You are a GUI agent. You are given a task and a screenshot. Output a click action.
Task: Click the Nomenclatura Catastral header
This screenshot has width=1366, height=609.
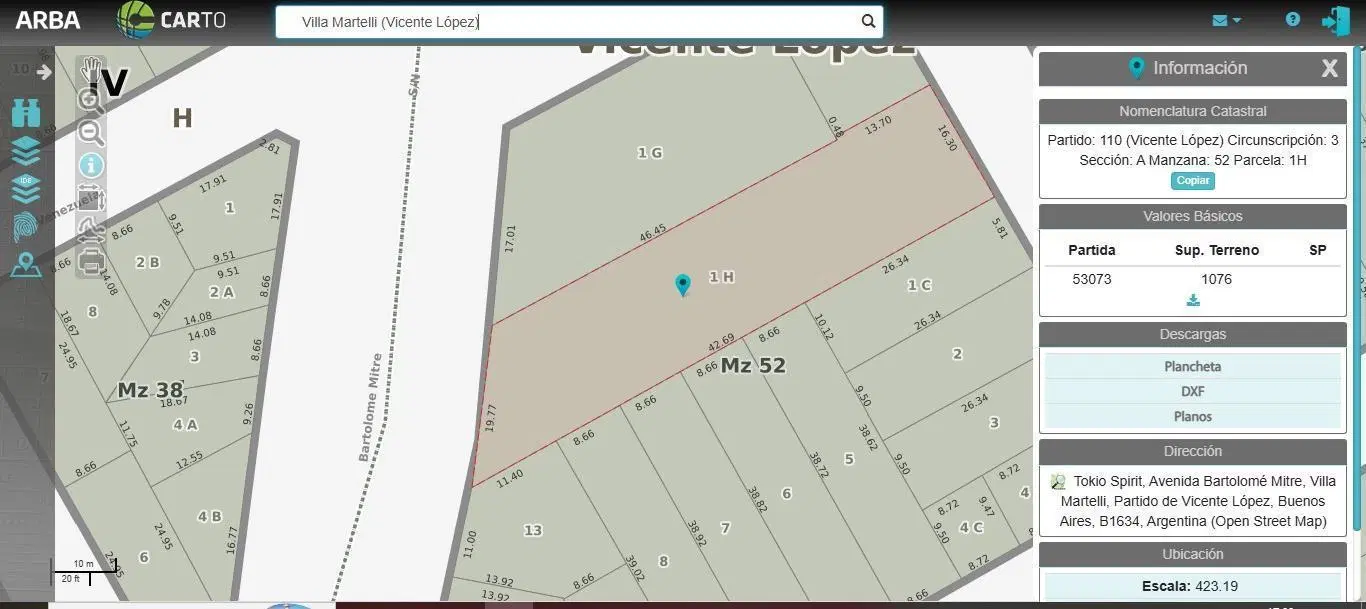coord(1192,111)
